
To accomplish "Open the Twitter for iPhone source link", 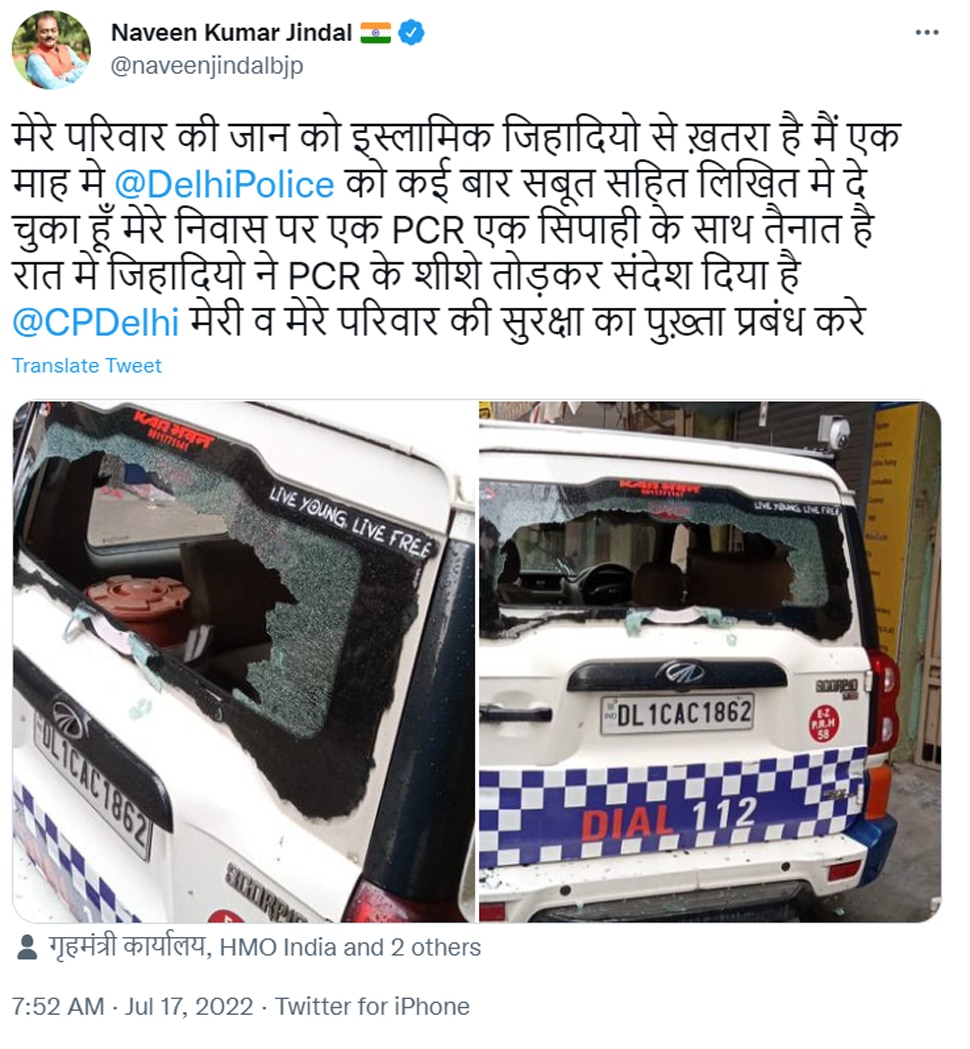I will point(373,1007).
